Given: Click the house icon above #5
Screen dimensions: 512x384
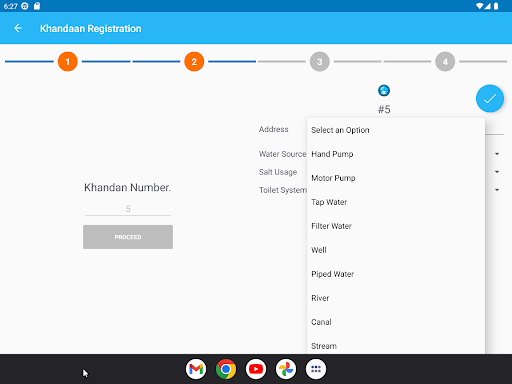Looking at the screenshot, I should 384,90.
